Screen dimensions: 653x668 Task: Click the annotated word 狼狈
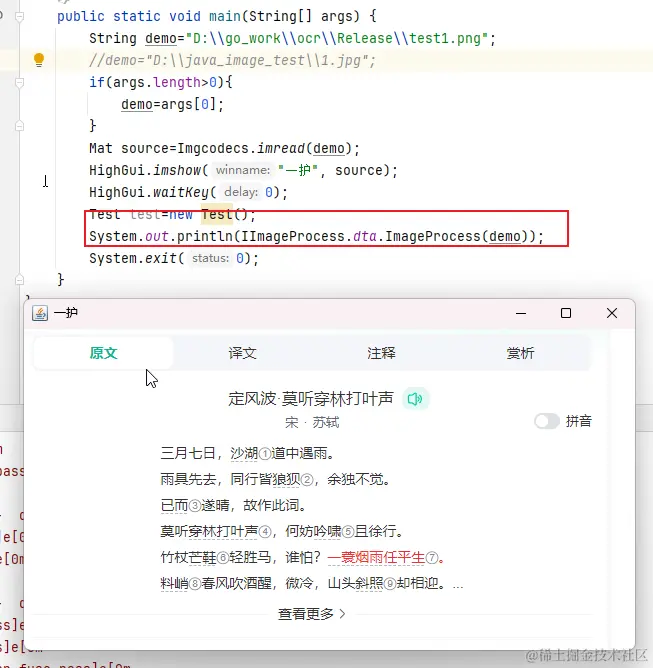click(286, 479)
